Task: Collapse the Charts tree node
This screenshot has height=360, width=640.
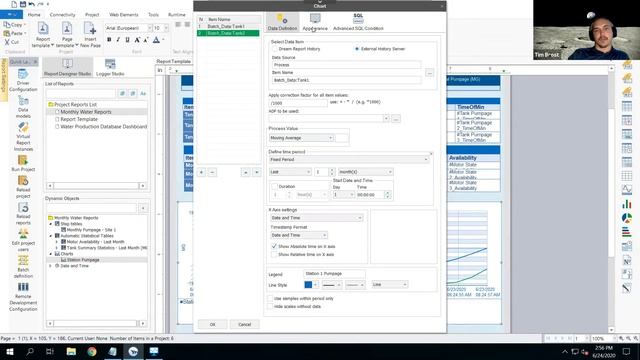Action: coord(51,254)
